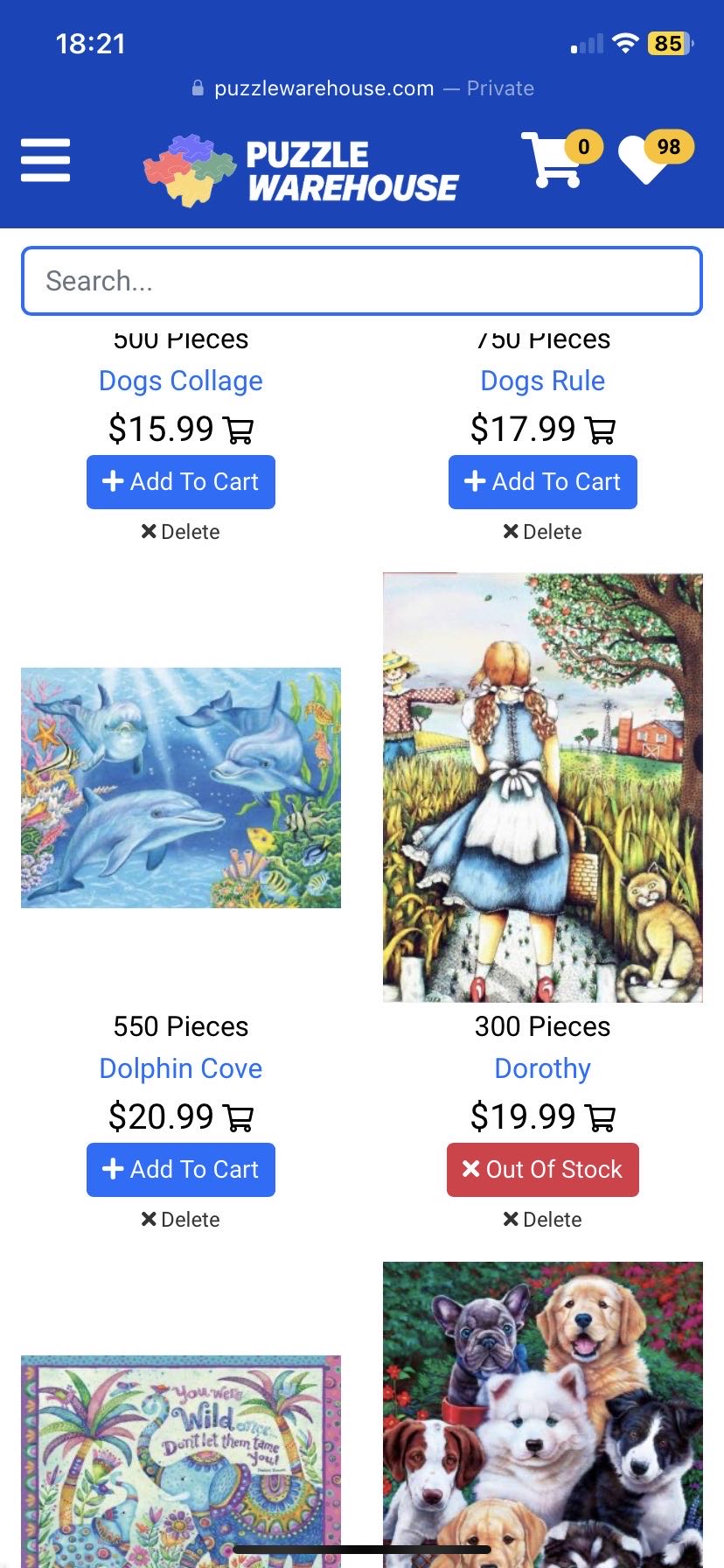Delete Dolphin Cove from wishlist
The width and height of the screenshot is (724, 1568).
(x=181, y=1220)
